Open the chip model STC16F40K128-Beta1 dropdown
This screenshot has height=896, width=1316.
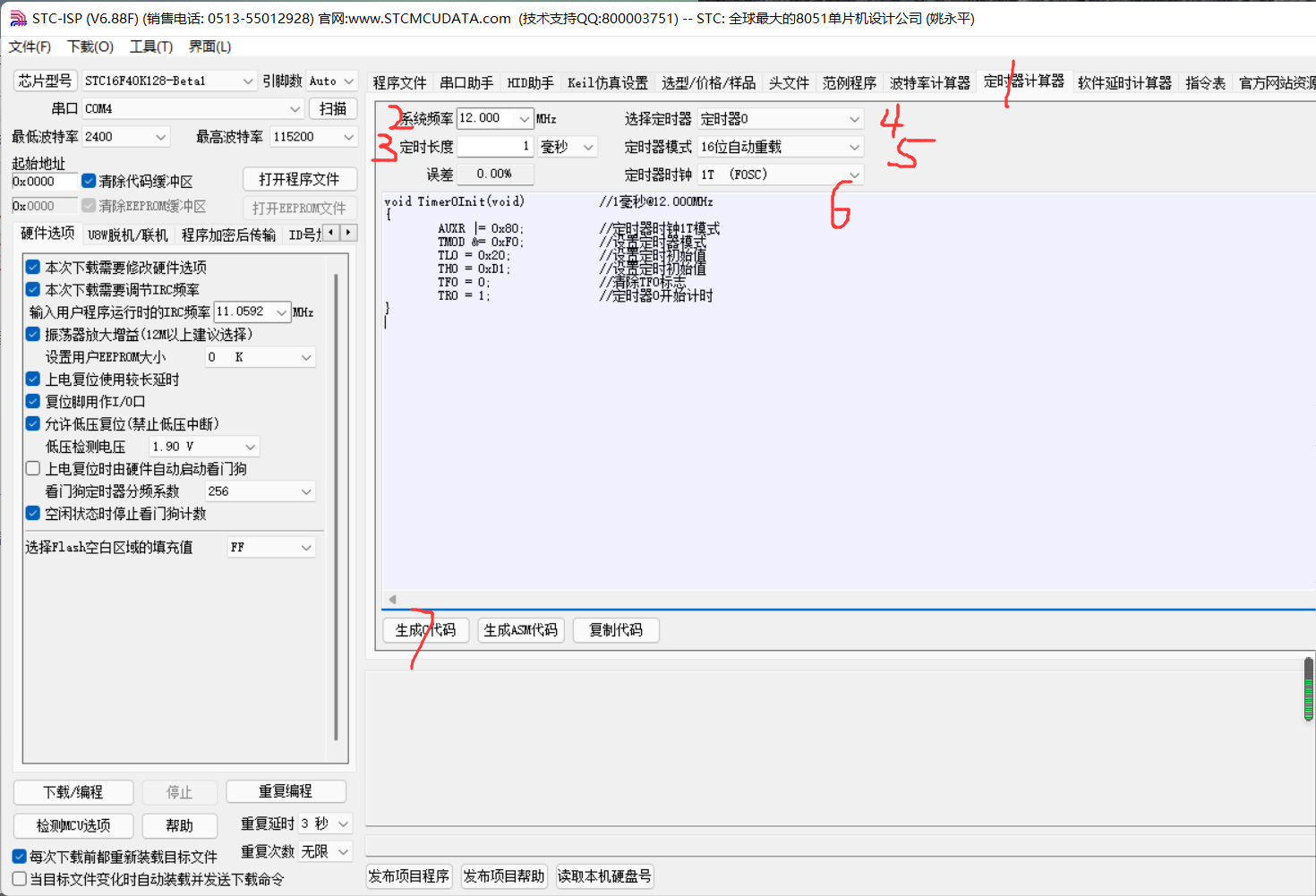[169, 81]
